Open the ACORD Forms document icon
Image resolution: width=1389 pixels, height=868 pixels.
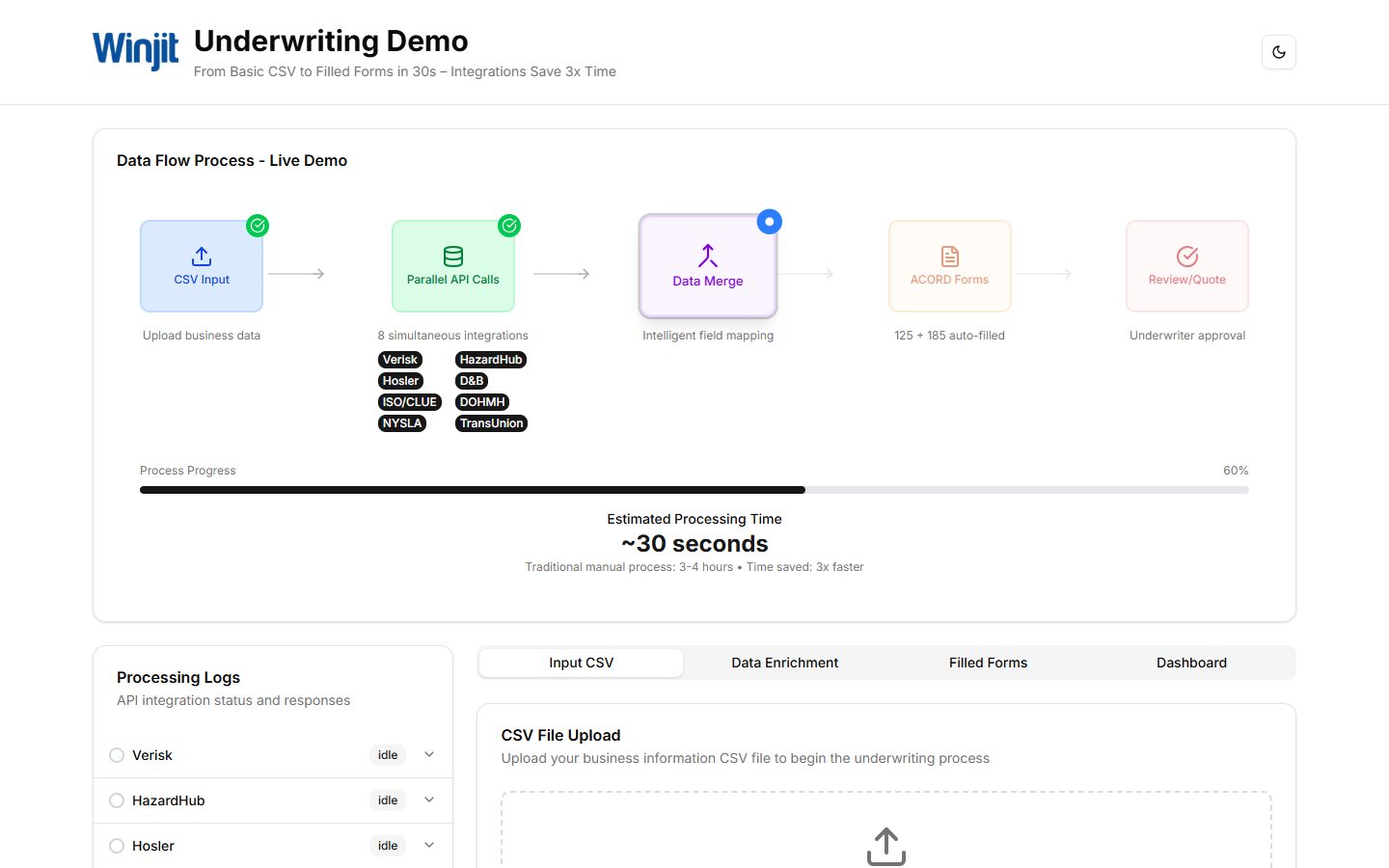pos(950,257)
